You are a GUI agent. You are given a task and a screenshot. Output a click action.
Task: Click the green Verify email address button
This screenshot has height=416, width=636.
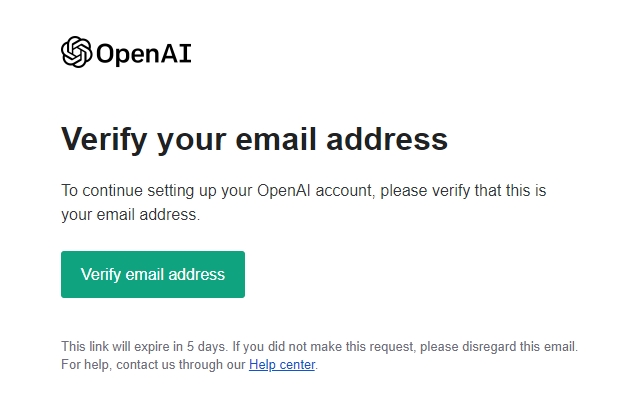(153, 274)
